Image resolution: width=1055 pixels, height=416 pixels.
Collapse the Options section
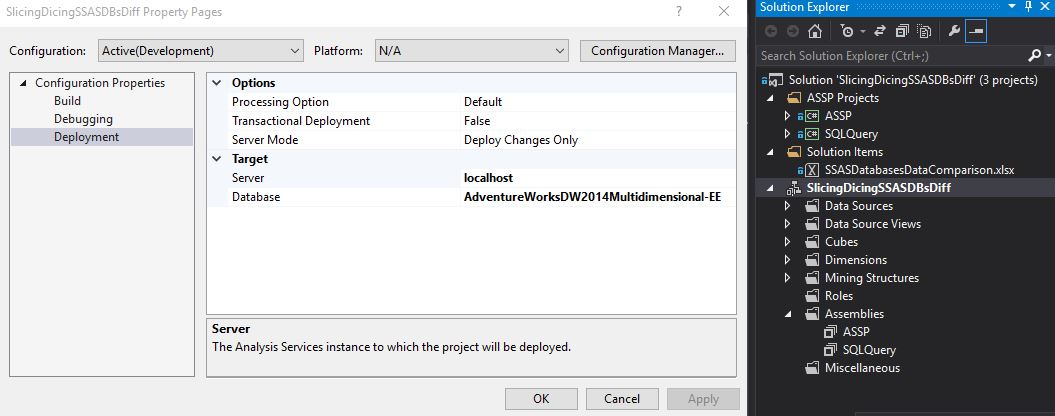217,83
